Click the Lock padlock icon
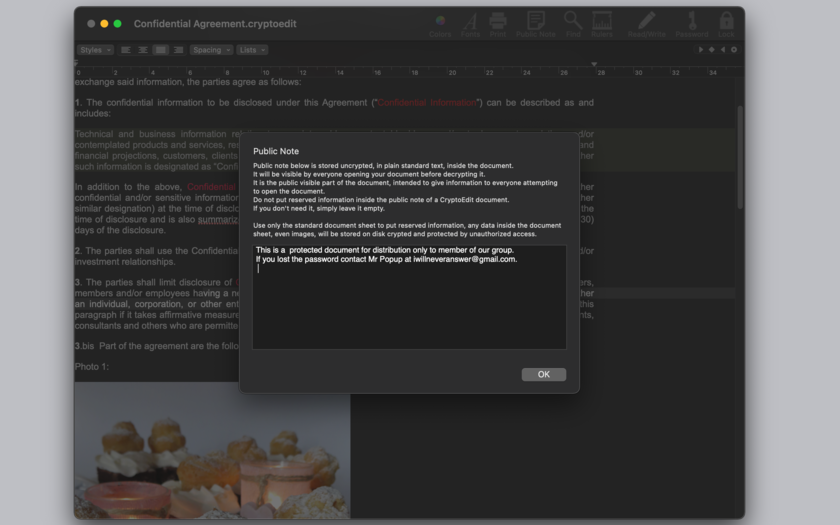This screenshot has height=525, width=840. [726, 25]
